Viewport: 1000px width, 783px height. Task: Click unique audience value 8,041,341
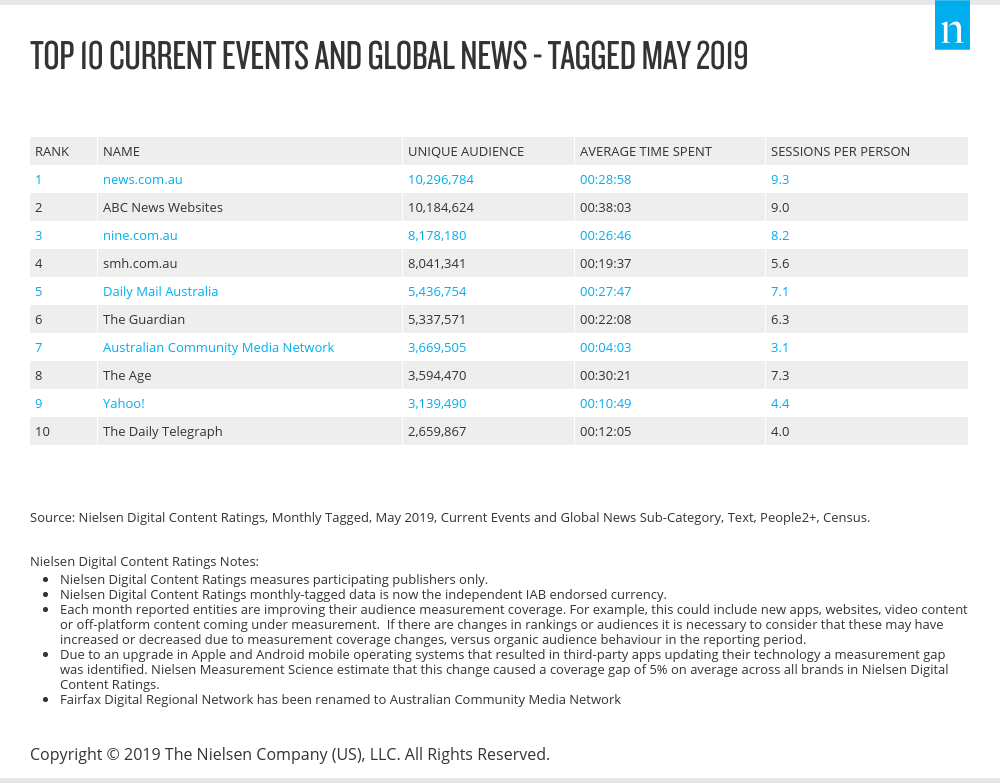click(437, 264)
